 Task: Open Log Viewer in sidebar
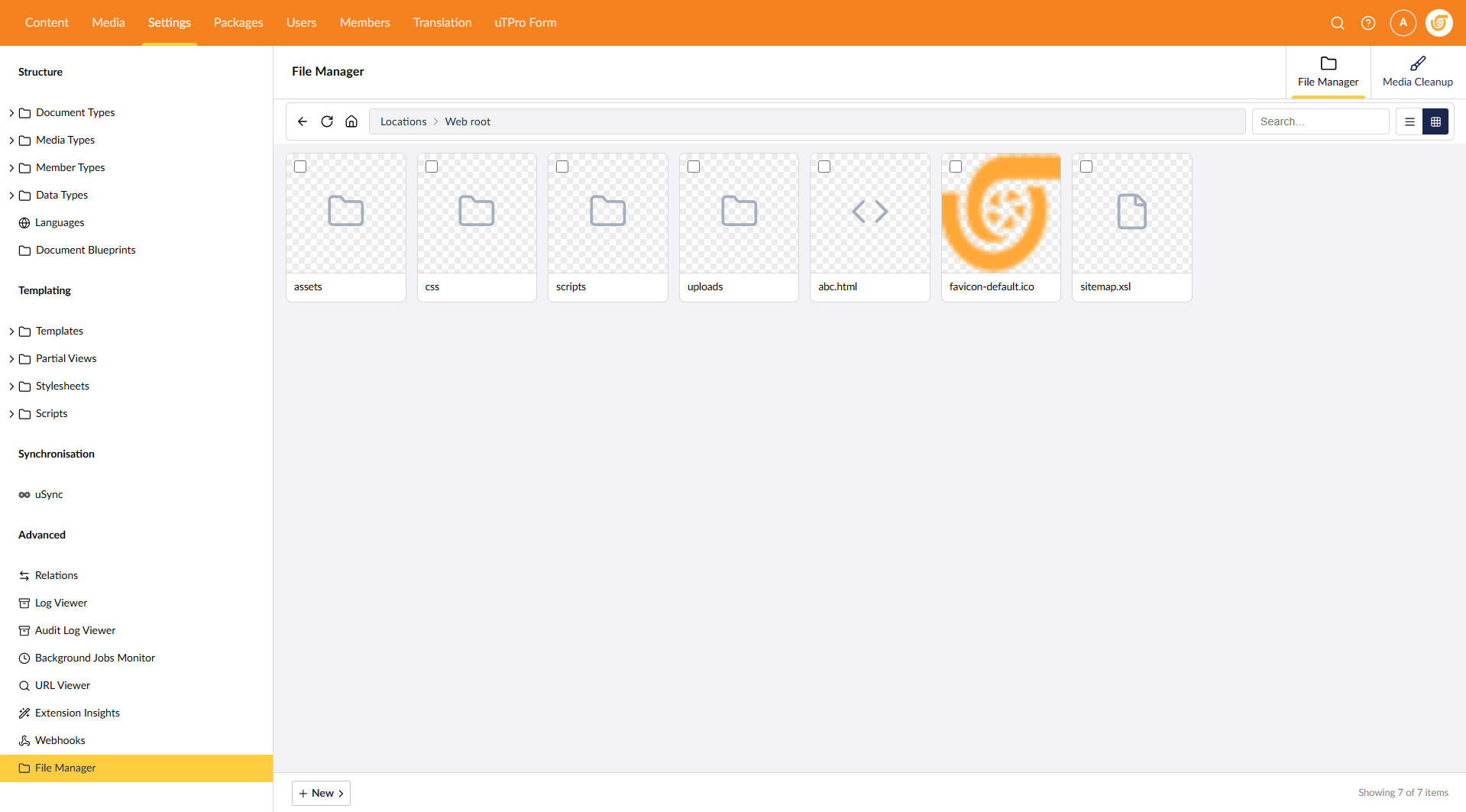(x=61, y=603)
